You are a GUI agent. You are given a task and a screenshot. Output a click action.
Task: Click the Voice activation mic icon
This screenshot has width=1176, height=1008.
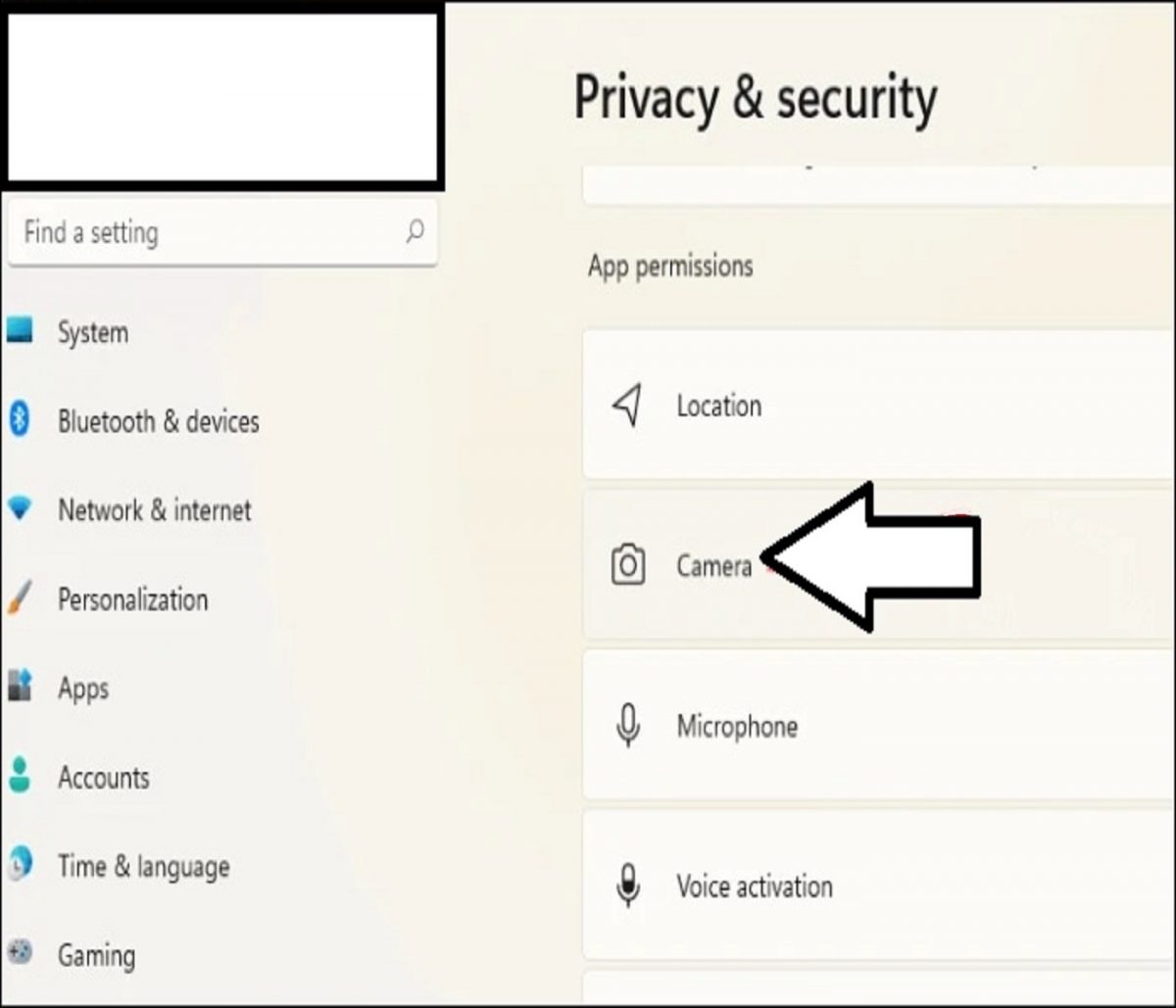[x=627, y=887]
